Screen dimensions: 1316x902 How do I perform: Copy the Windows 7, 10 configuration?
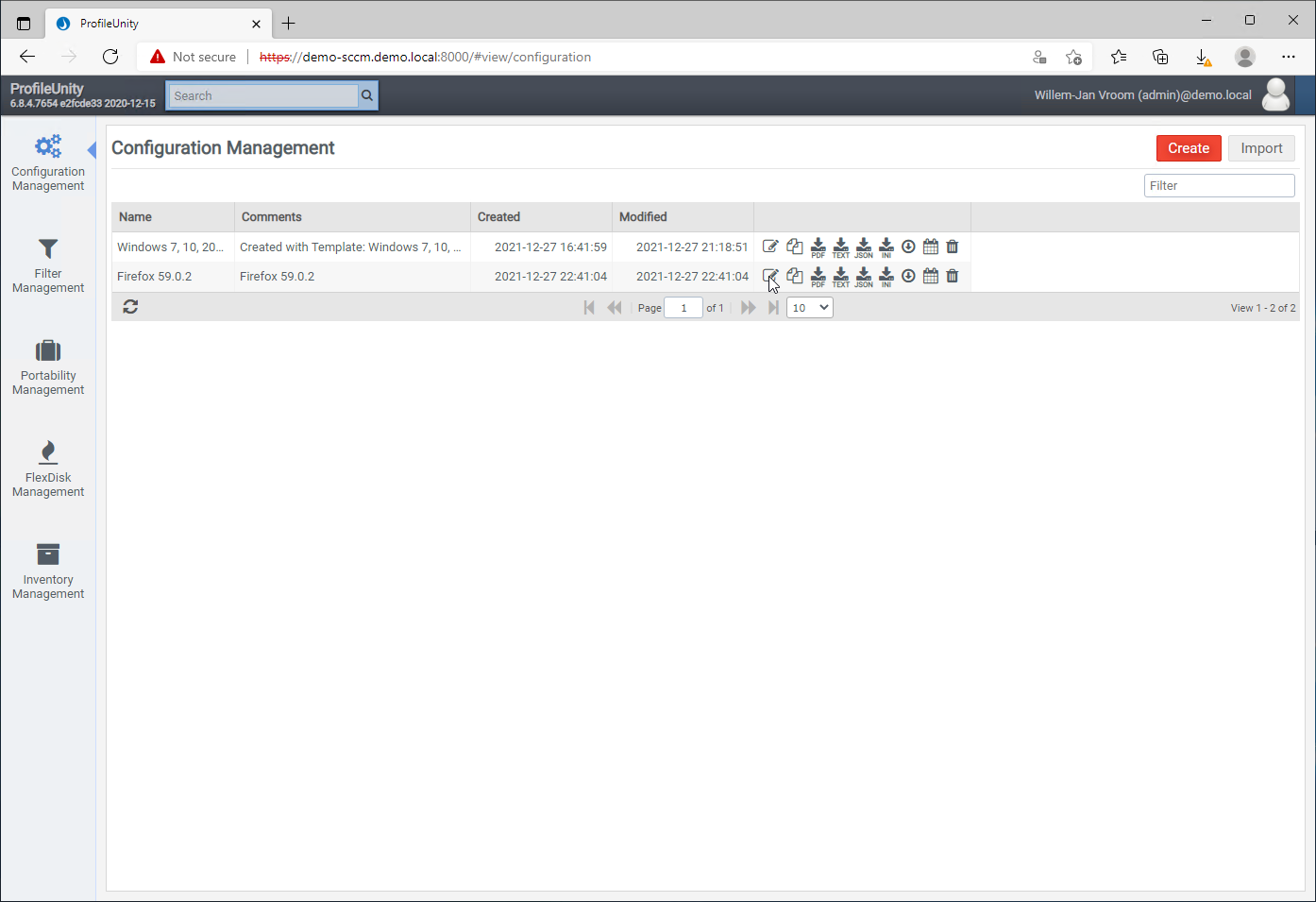click(x=795, y=247)
